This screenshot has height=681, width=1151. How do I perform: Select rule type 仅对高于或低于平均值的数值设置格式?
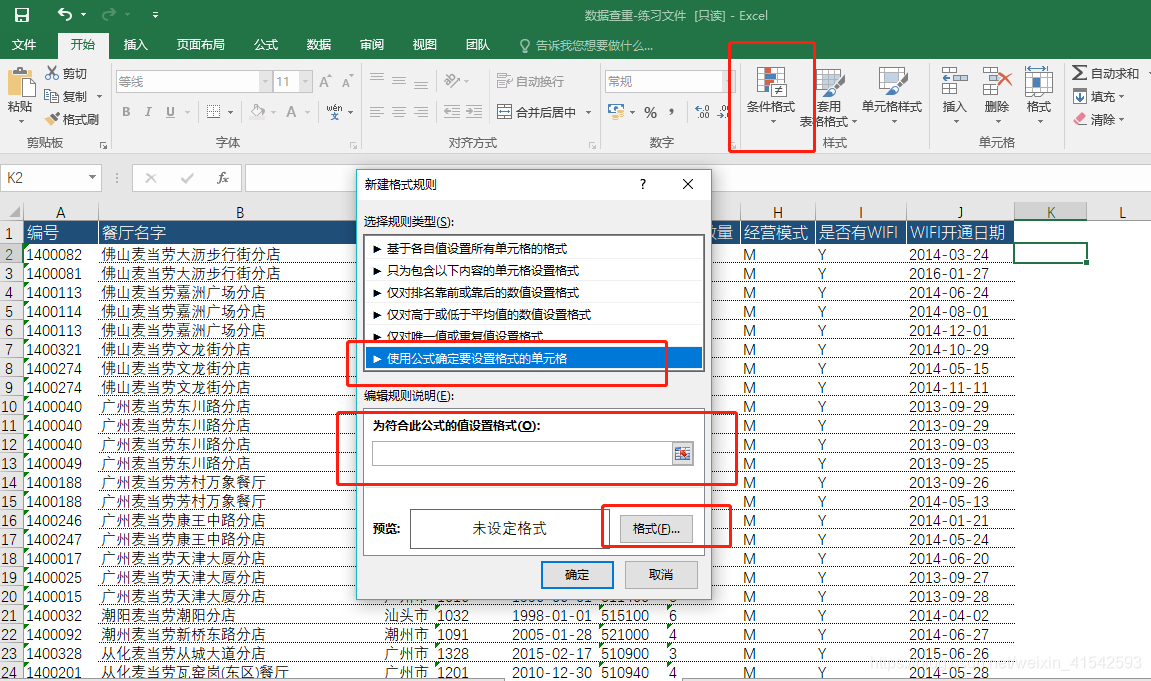click(534, 314)
